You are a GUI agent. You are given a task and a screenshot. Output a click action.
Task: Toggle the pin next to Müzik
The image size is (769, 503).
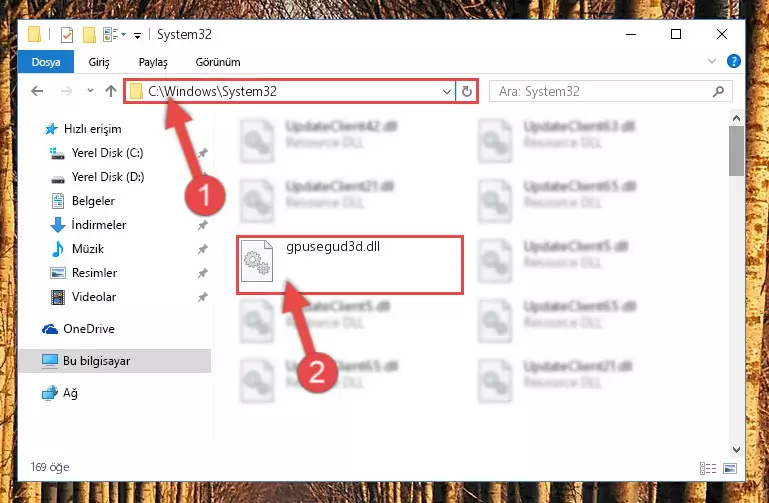pos(203,249)
